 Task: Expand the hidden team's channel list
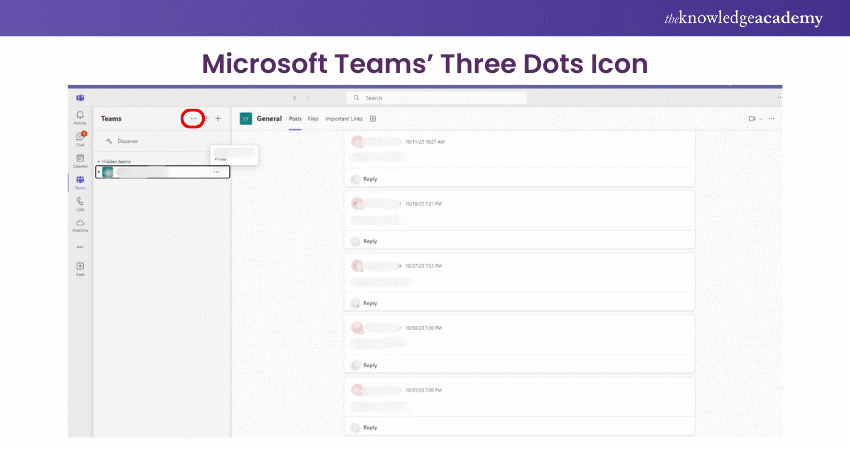[x=99, y=172]
